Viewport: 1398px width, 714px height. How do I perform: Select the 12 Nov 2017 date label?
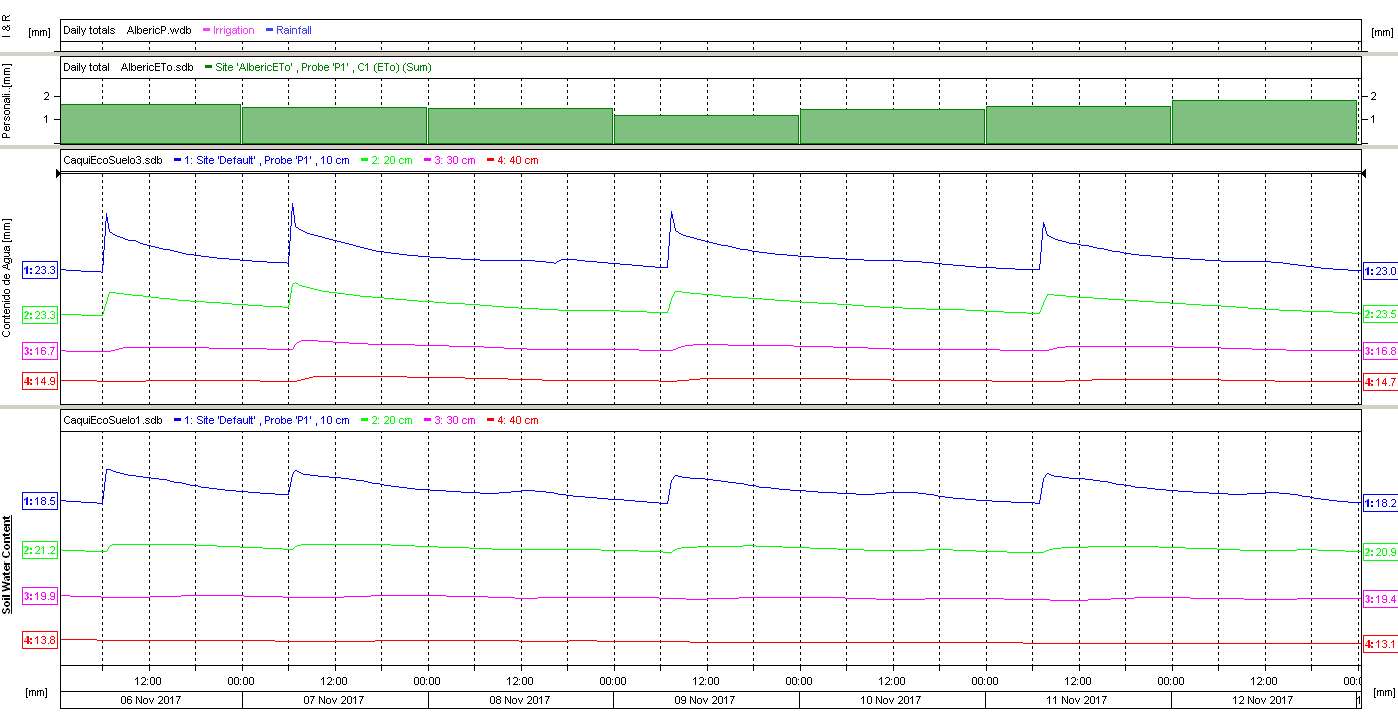pos(1264,700)
